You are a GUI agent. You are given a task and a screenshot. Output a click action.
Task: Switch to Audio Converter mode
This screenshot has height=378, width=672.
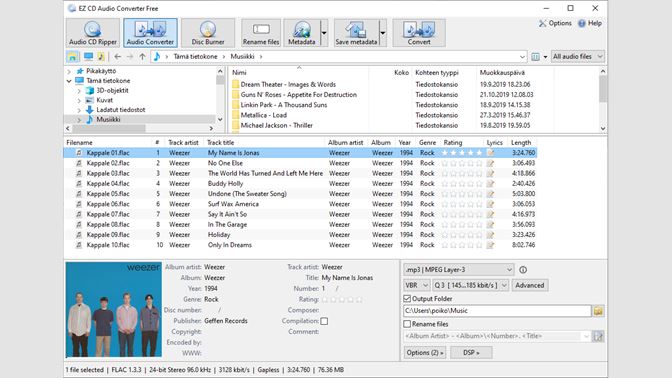(x=150, y=33)
